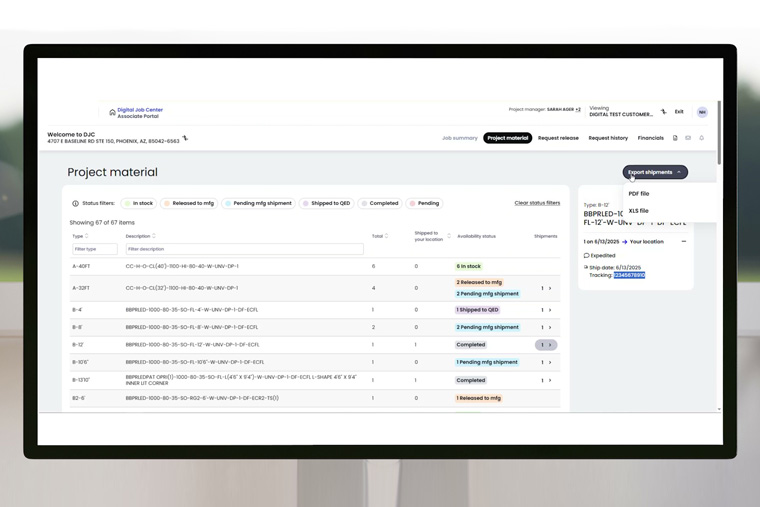Toggle the Pending mfg shipment status filter

[x=258, y=204]
